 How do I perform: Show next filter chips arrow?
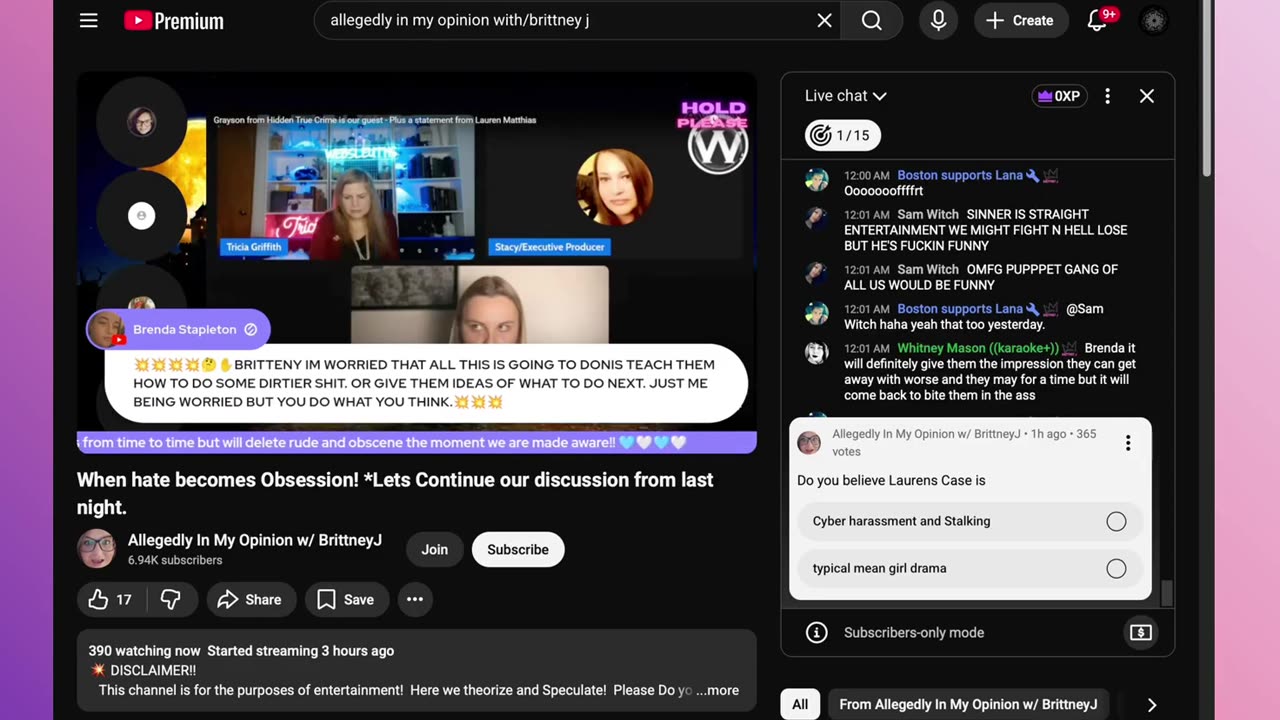pyautogui.click(x=1151, y=704)
